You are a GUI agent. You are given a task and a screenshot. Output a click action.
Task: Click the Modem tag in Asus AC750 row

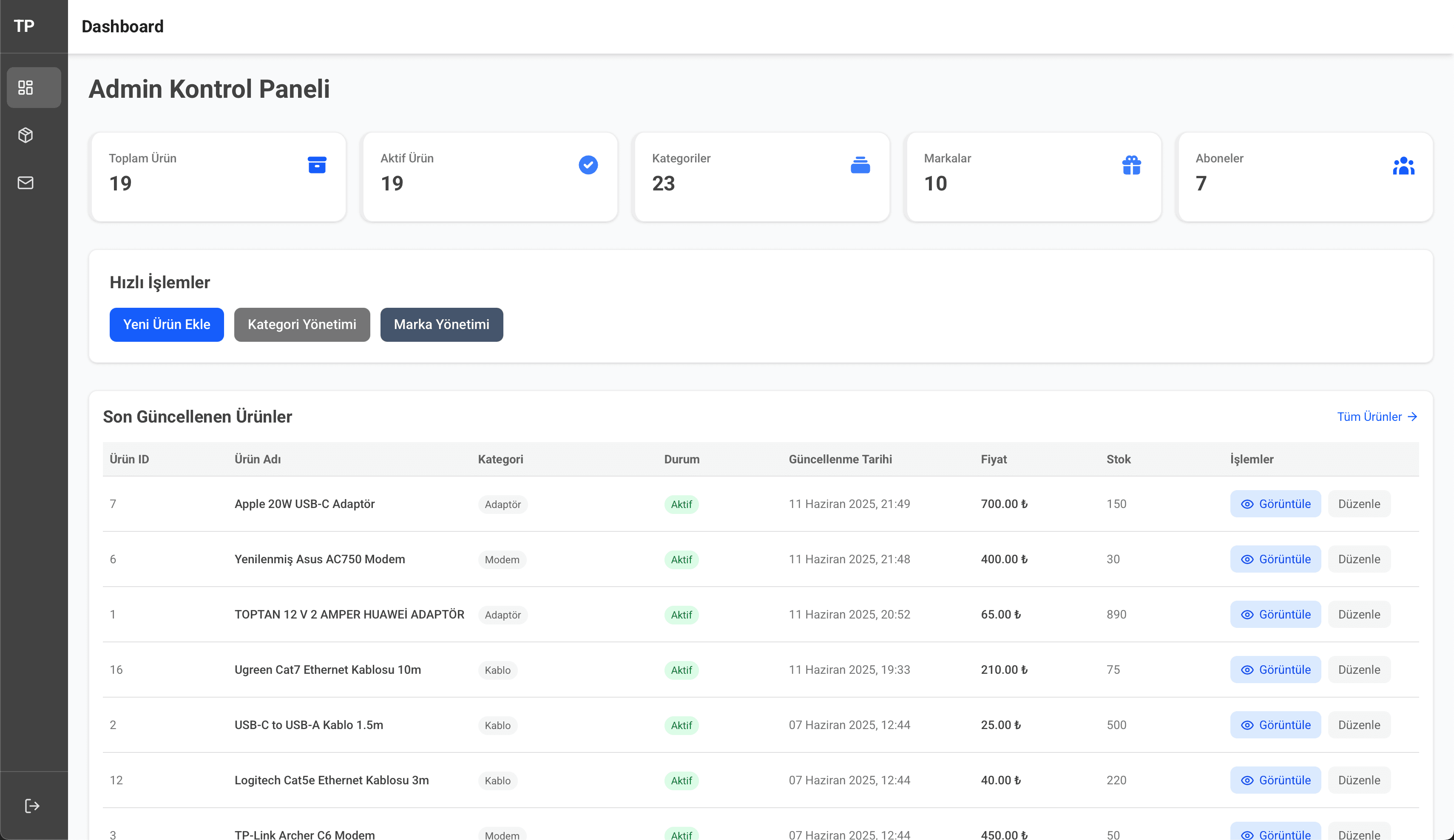(502, 559)
